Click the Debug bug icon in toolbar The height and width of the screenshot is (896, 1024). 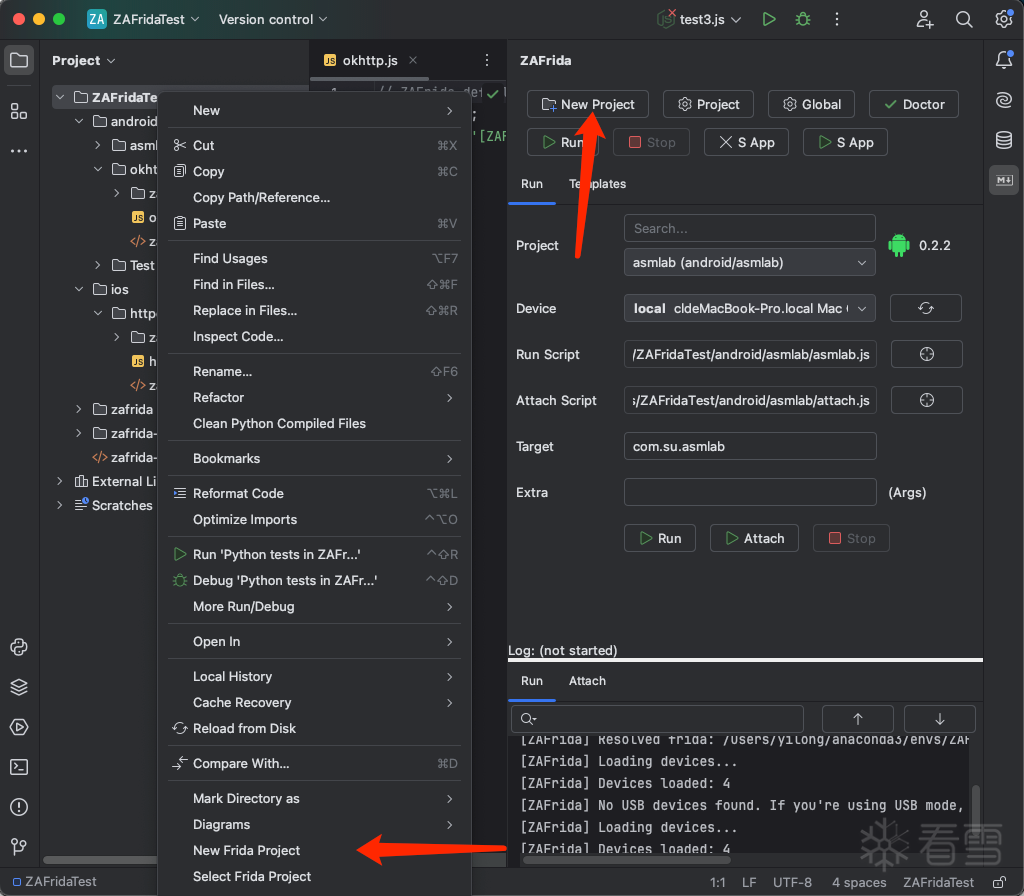[x=802, y=19]
